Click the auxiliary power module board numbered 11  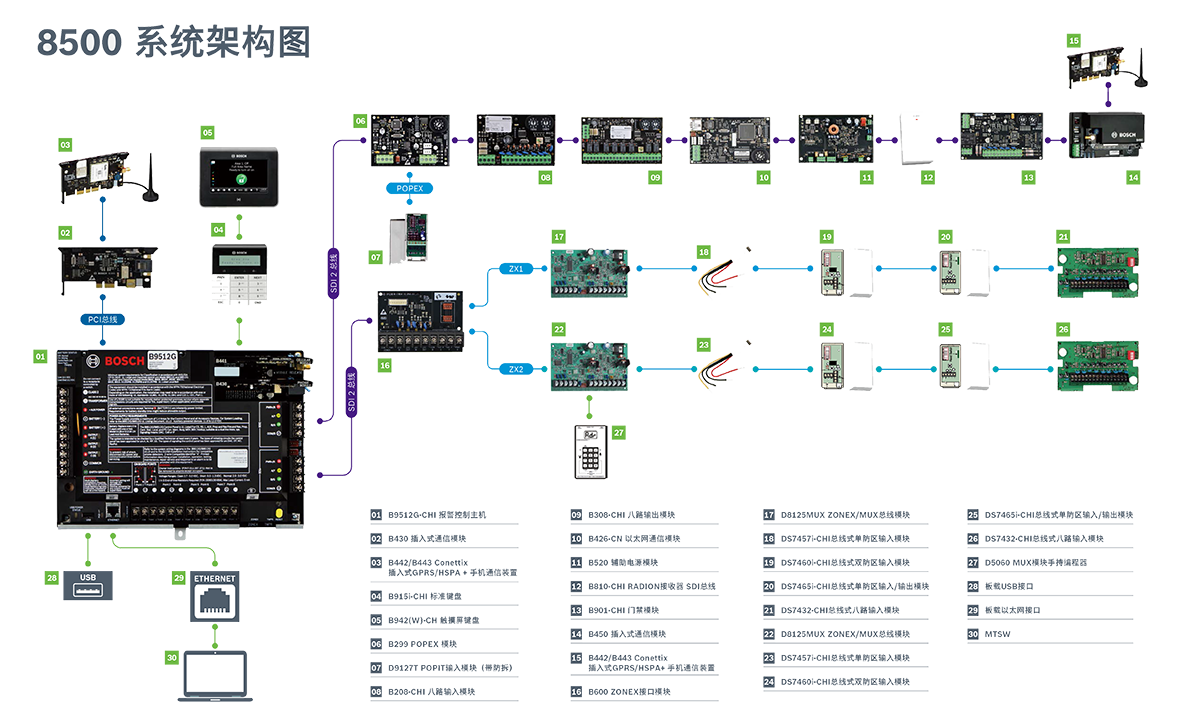pos(837,139)
